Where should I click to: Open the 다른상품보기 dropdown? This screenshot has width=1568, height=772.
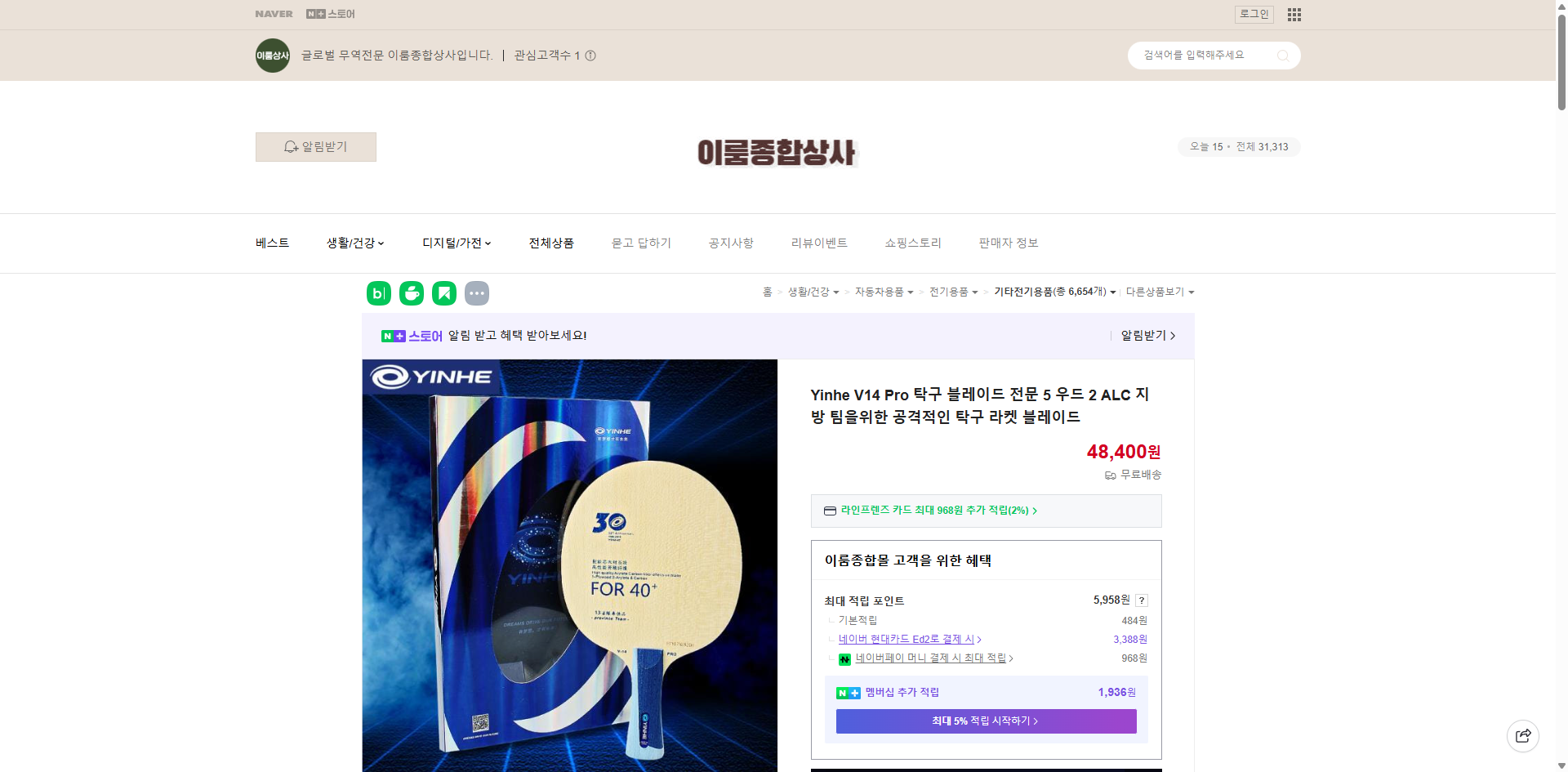1159,292
